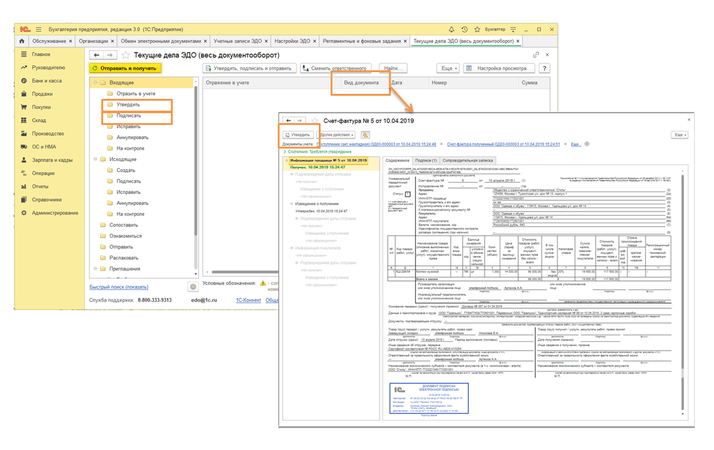This screenshot has width=714, height=450.
Task: Click Утвердить button in invoice window
Action: 299,134
